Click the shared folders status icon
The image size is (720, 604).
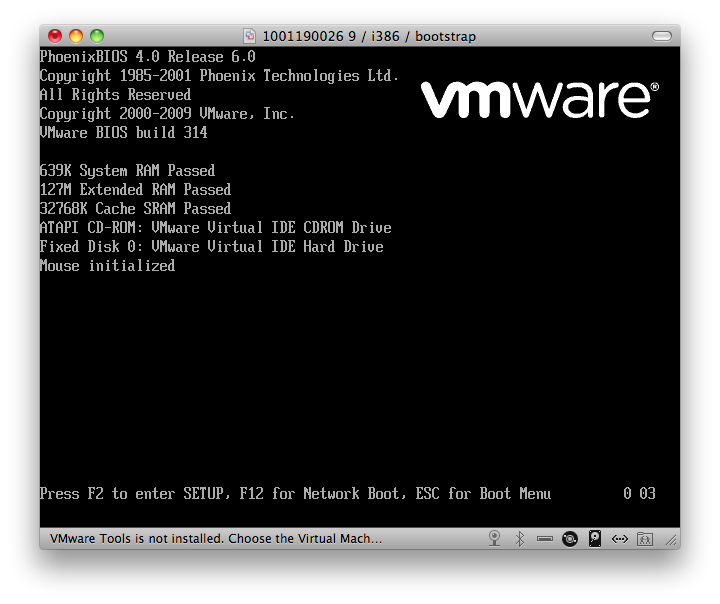645,539
